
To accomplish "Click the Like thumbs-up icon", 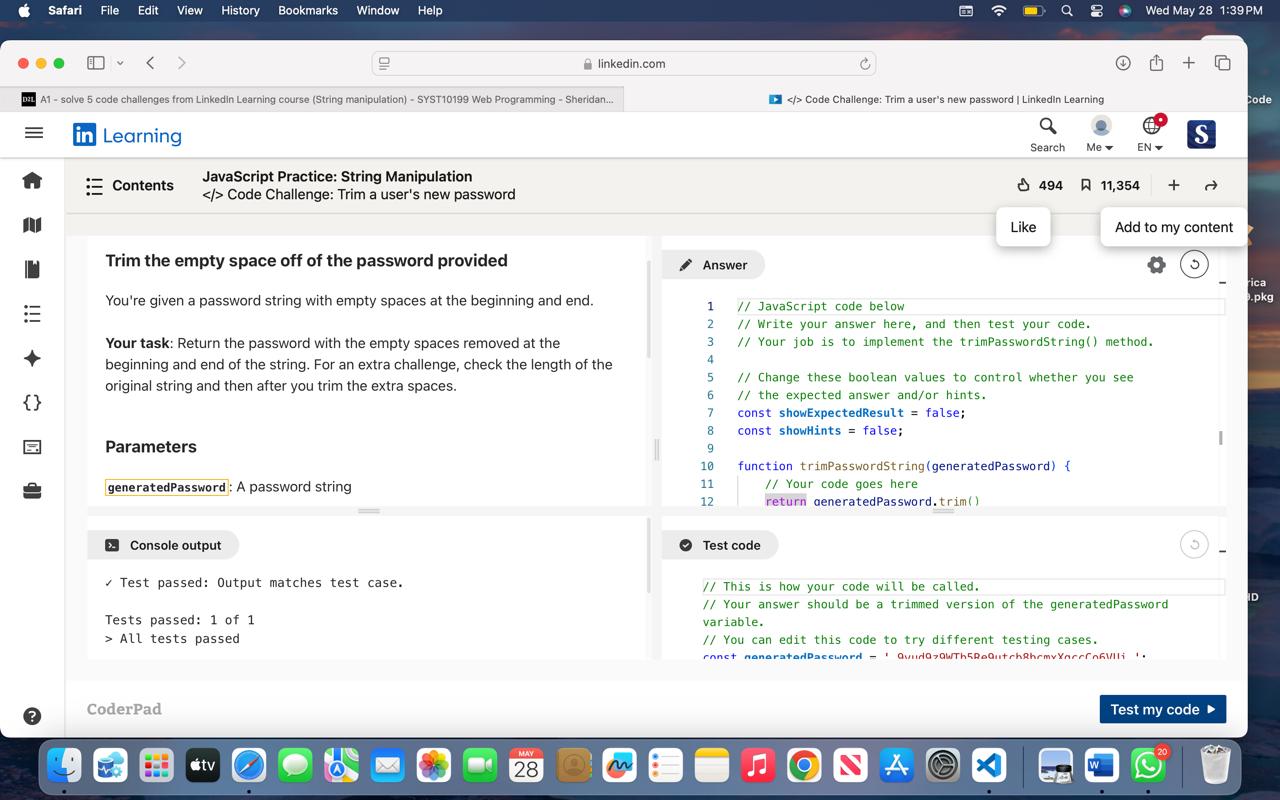I will [1023, 185].
